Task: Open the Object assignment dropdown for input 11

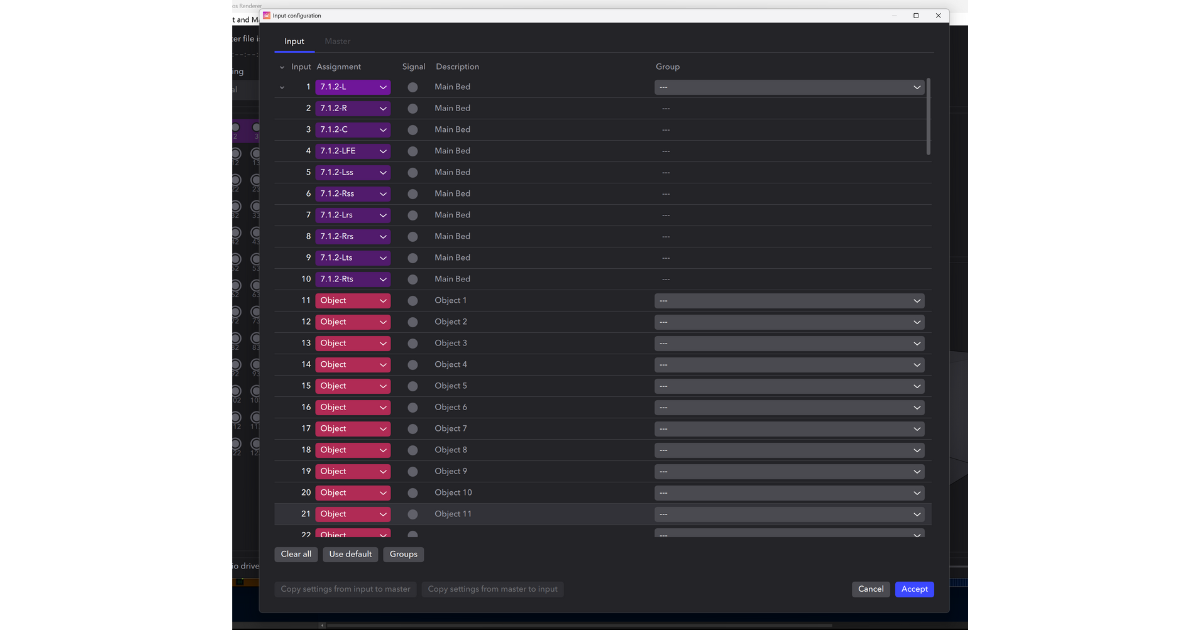Action: click(x=352, y=300)
